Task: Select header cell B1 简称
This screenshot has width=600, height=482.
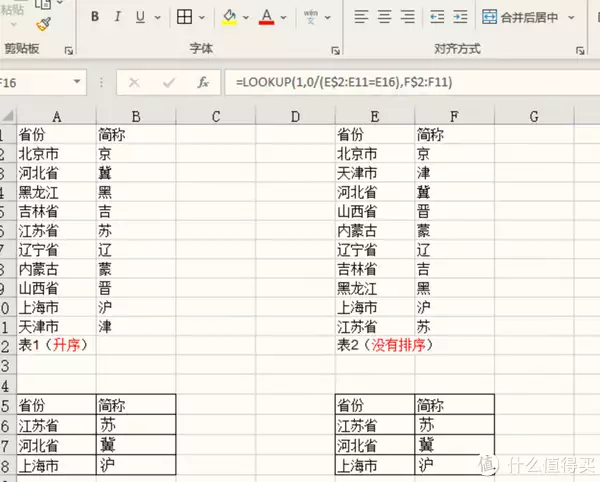Action: pyautogui.click(x=136, y=134)
